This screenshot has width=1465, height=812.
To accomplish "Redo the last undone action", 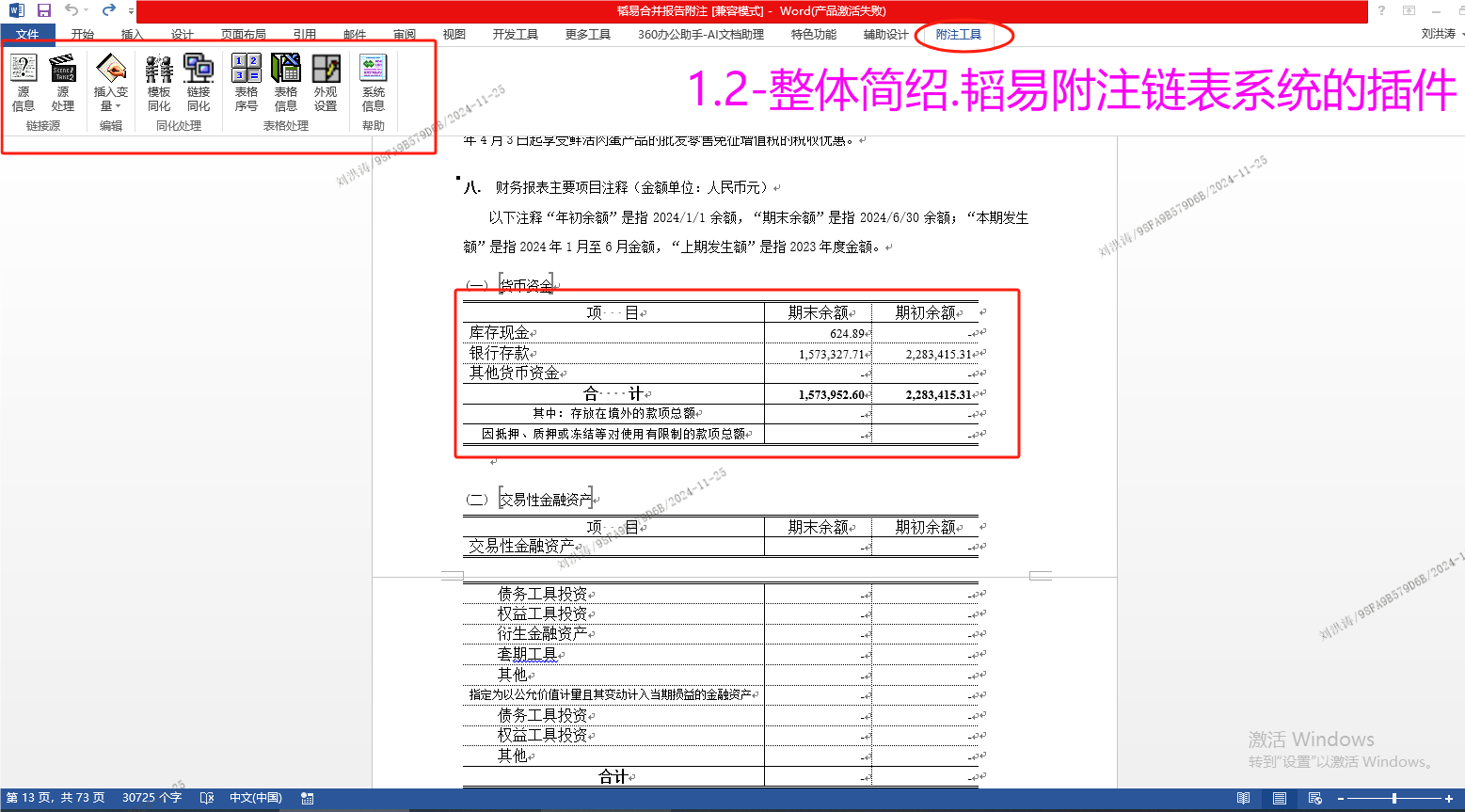I will click(x=108, y=10).
